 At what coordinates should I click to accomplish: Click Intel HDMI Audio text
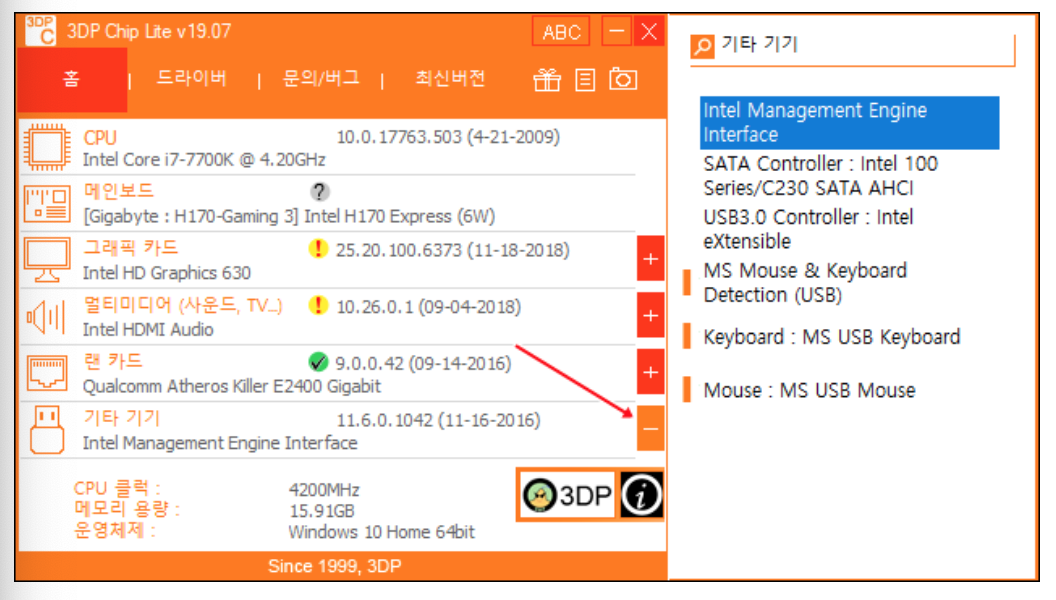148,329
